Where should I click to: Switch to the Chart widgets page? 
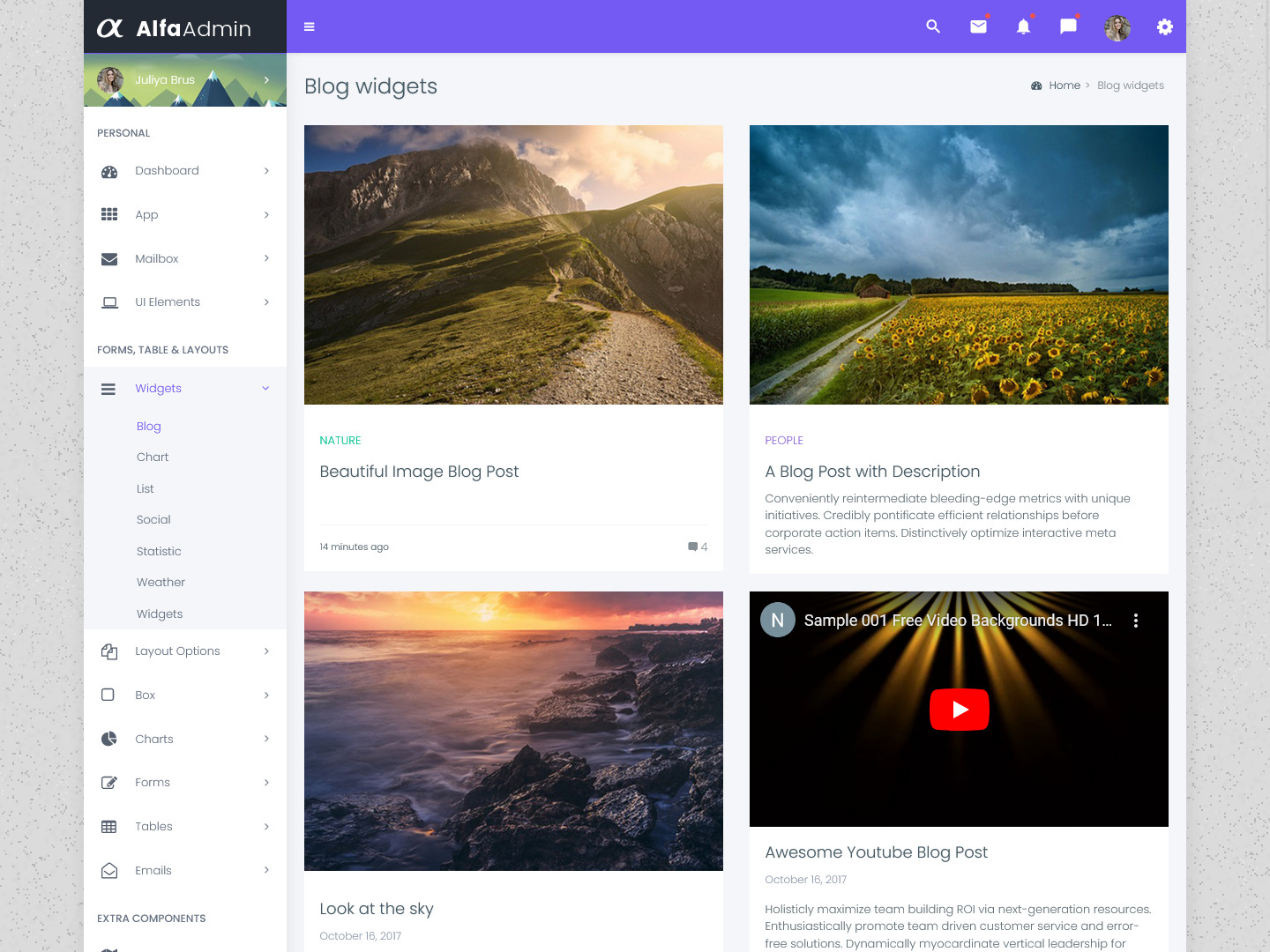tap(152, 457)
